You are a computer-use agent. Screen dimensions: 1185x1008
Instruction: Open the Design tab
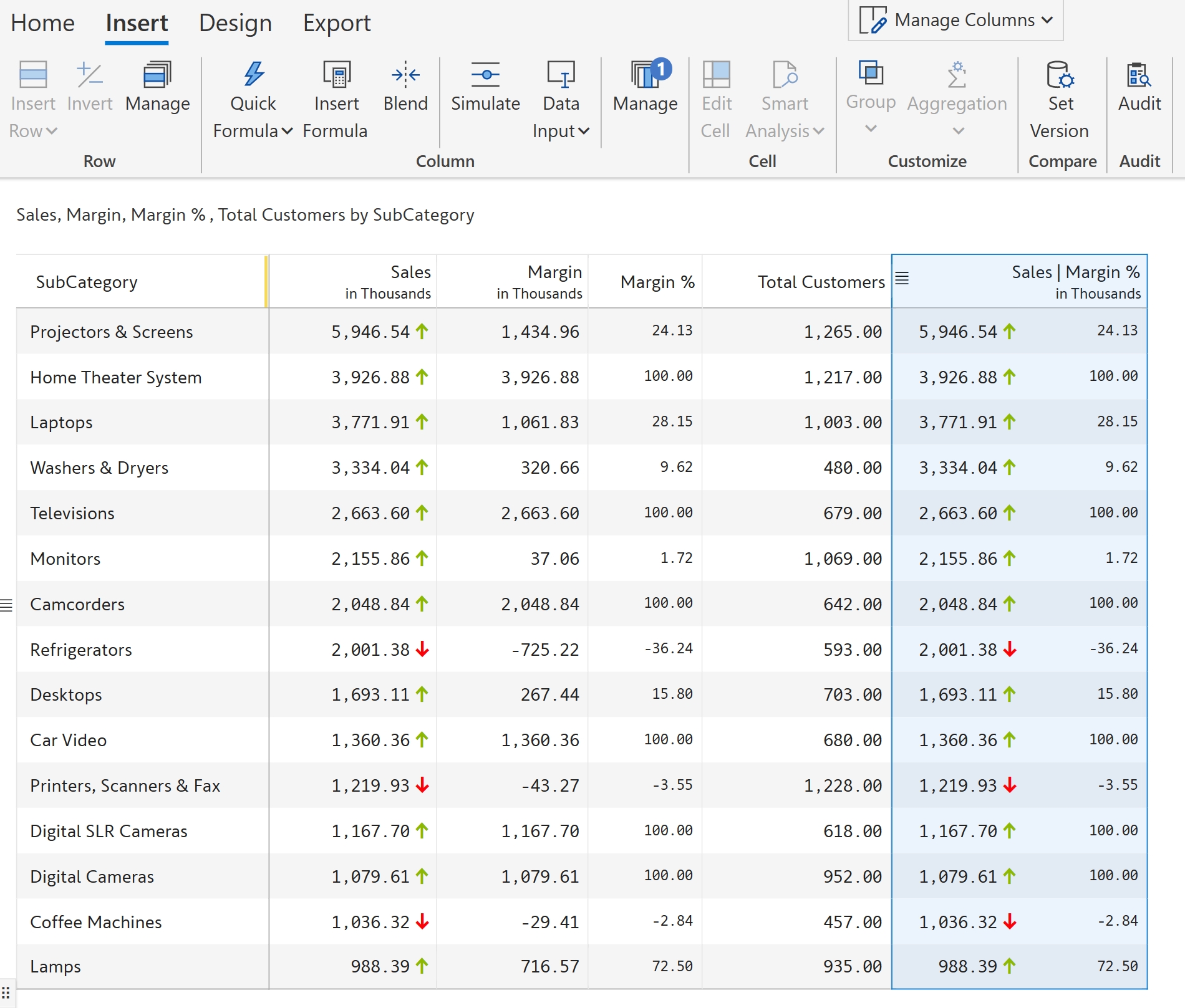point(235,23)
